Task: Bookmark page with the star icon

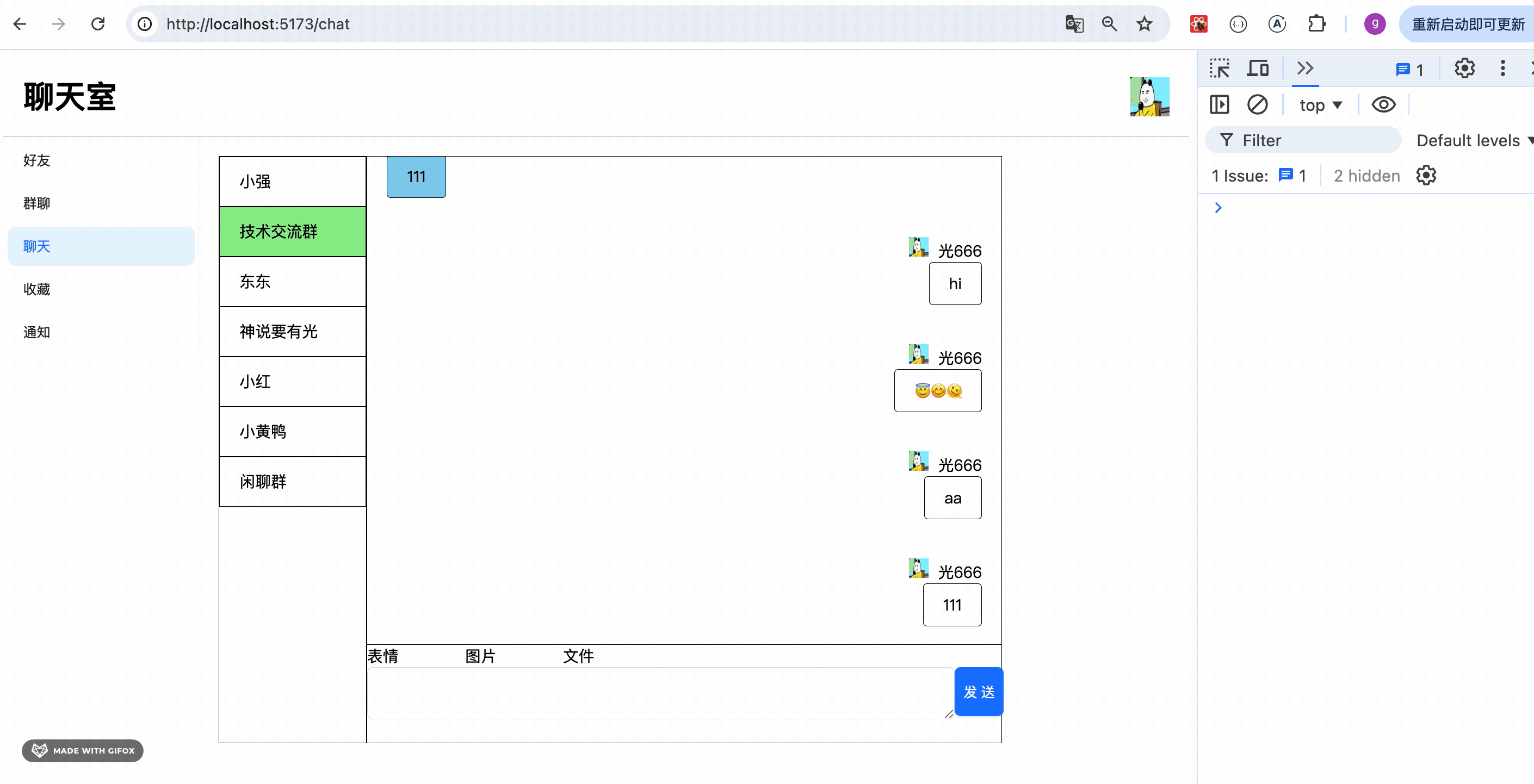Action: coord(1144,24)
